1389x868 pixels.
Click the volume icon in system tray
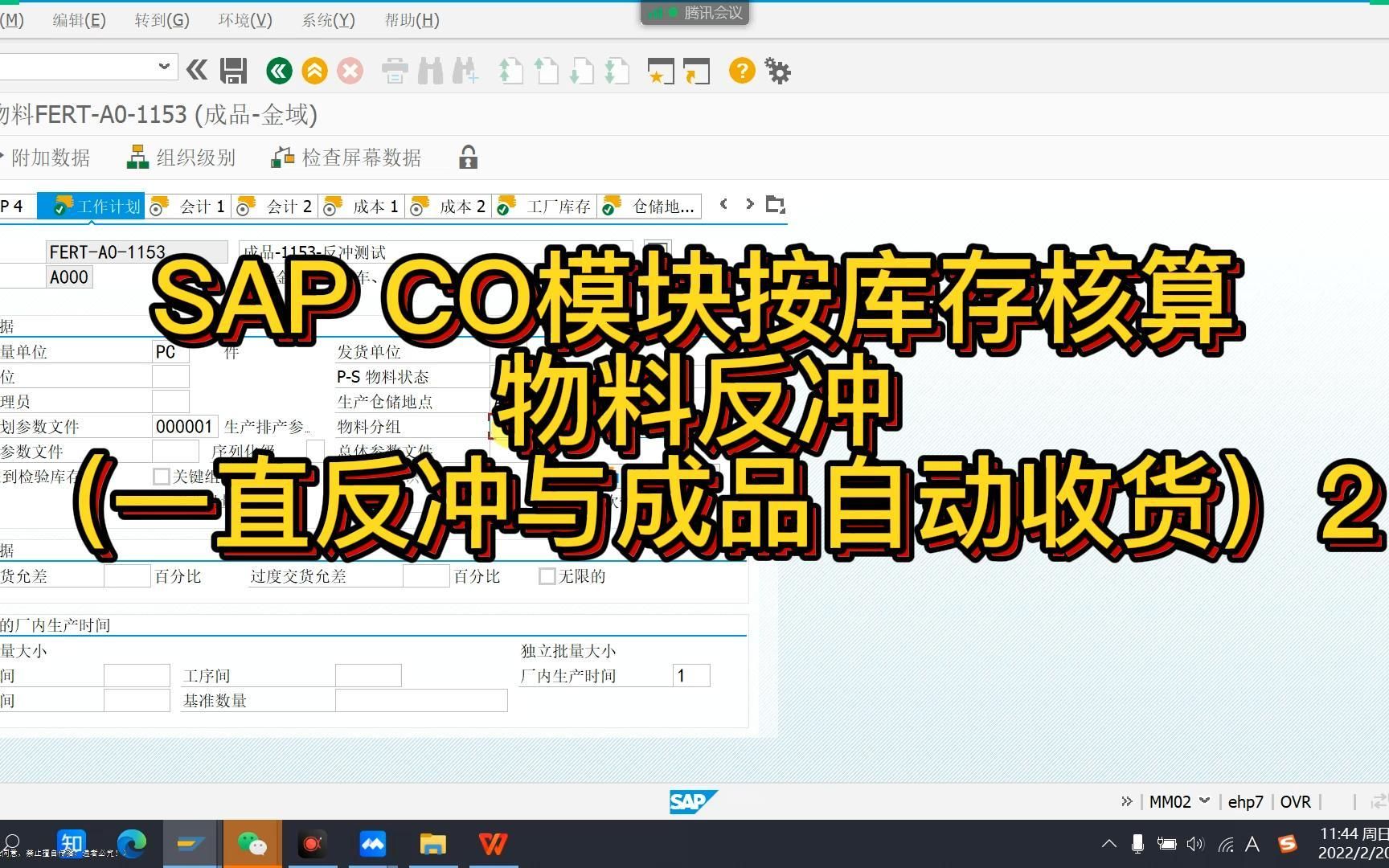(1195, 844)
